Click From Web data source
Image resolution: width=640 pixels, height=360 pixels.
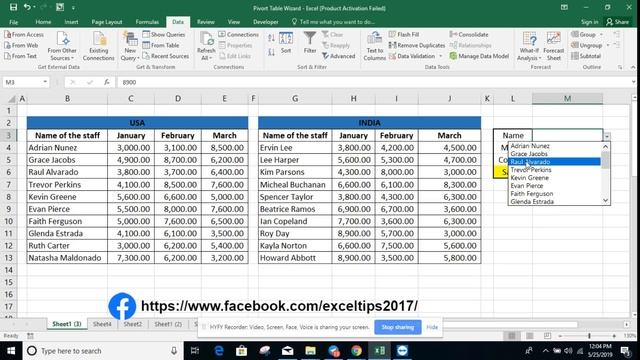point(21,45)
